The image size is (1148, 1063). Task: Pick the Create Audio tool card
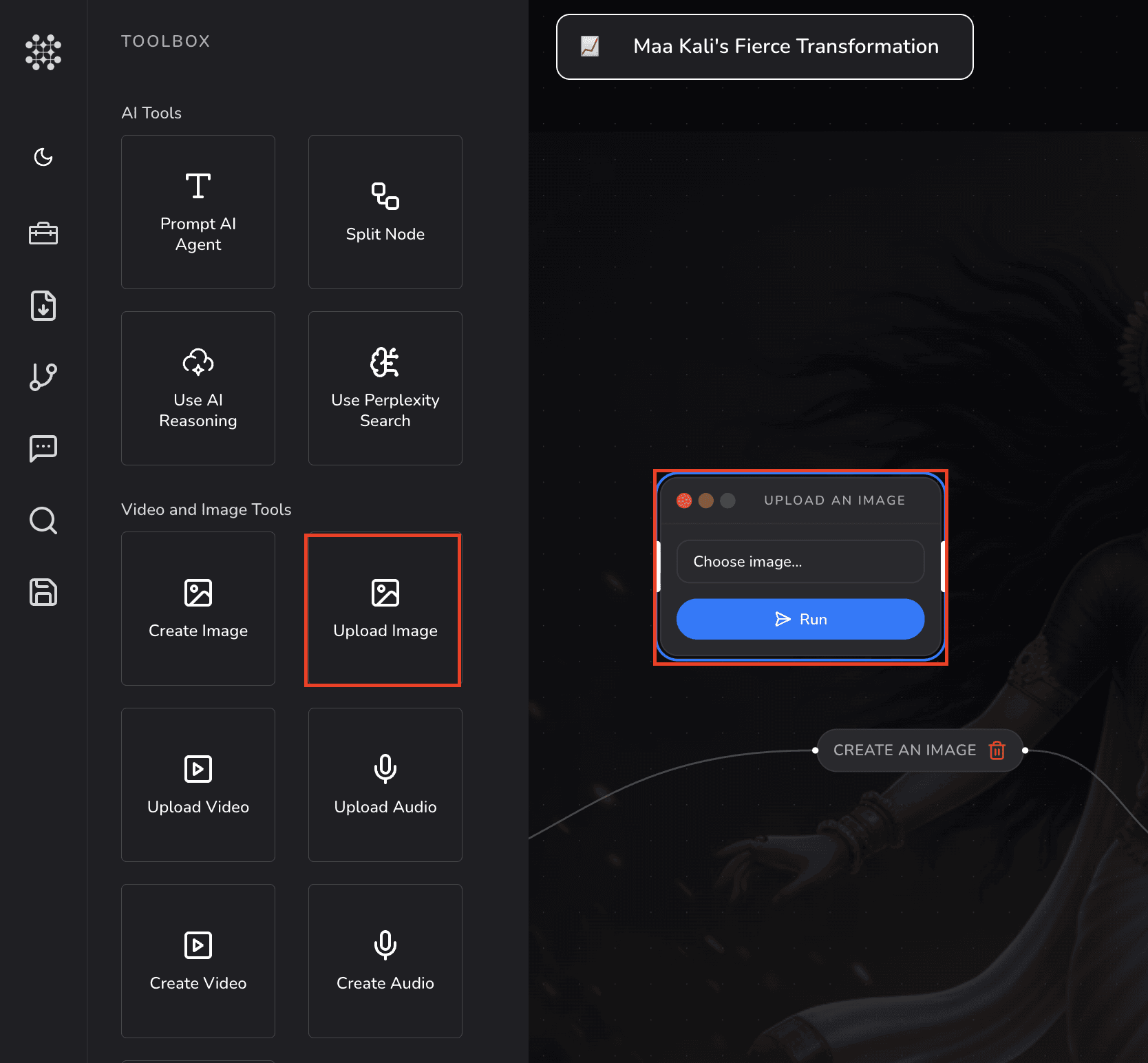[385, 961]
